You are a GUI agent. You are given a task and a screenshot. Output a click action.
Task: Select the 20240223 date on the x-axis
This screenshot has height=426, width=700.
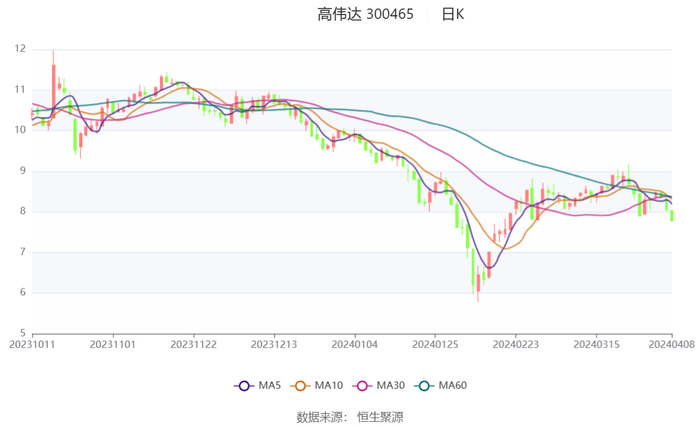515,344
